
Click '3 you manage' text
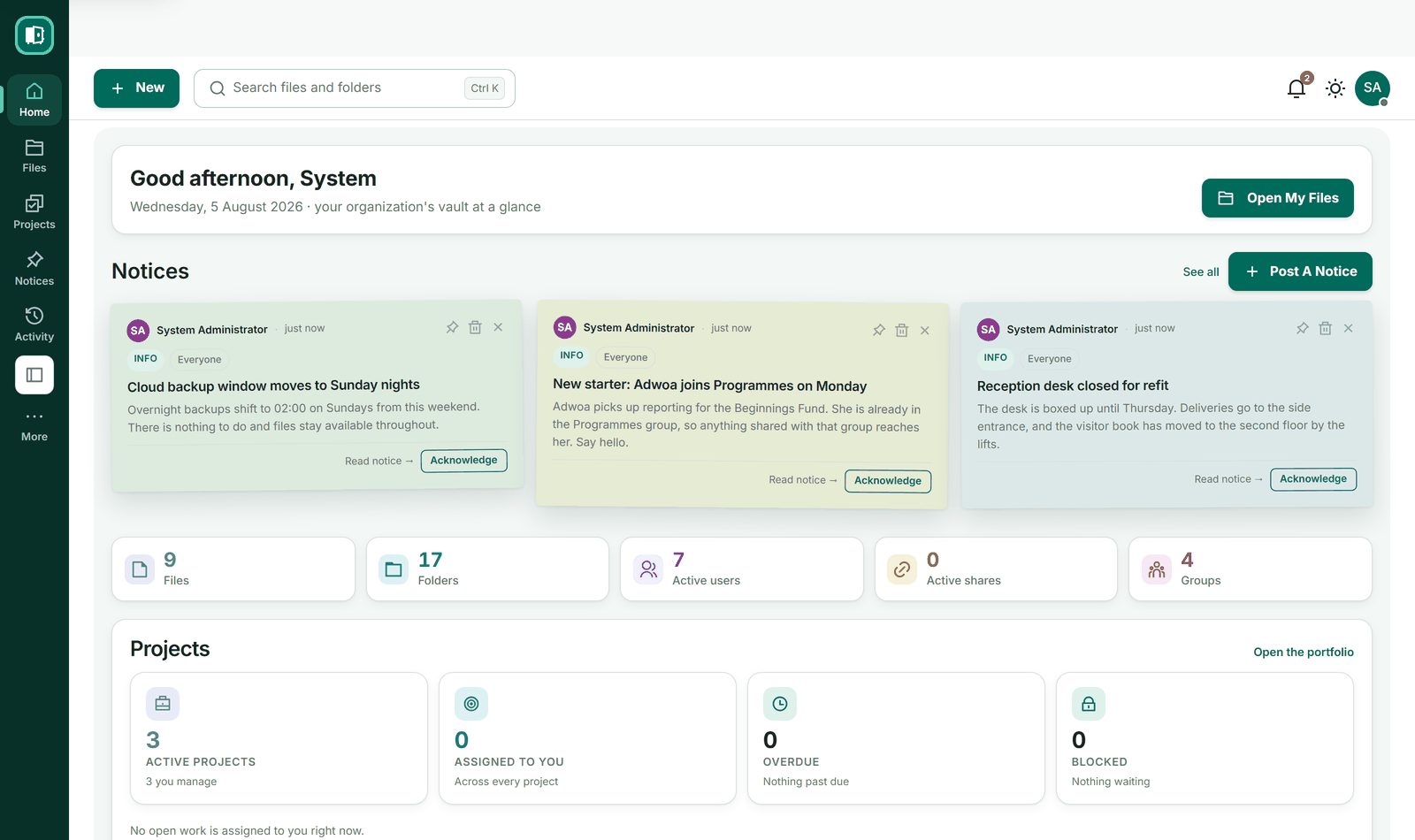(181, 782)
